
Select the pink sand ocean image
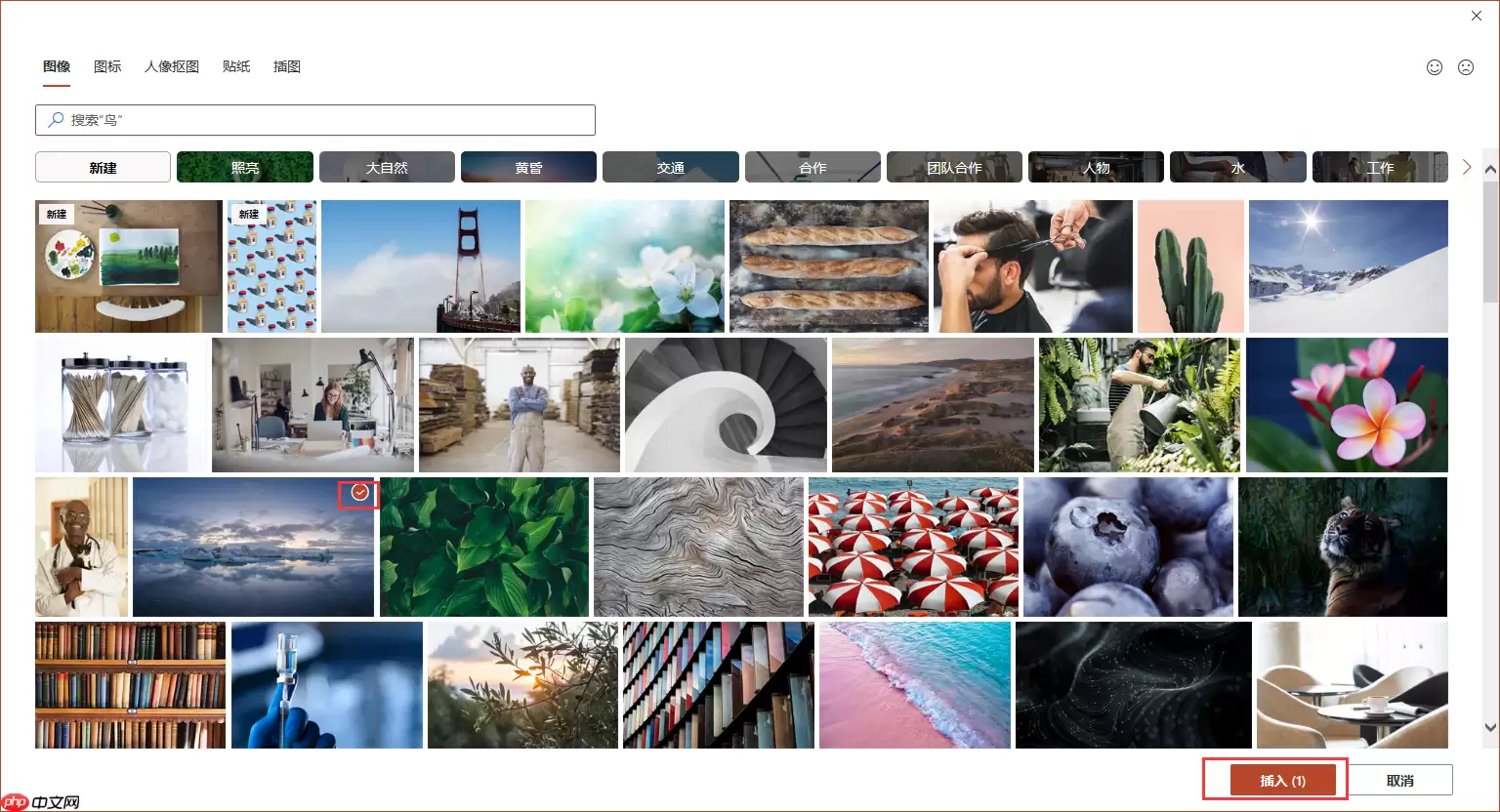coord(915,685)
